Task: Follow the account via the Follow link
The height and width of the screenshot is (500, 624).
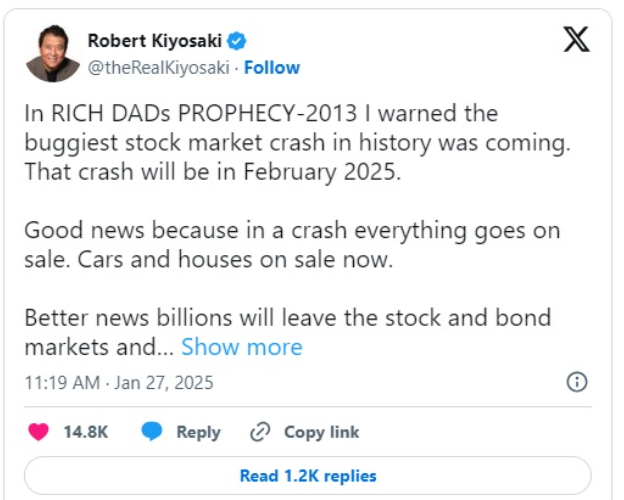Action: (272, 68)
